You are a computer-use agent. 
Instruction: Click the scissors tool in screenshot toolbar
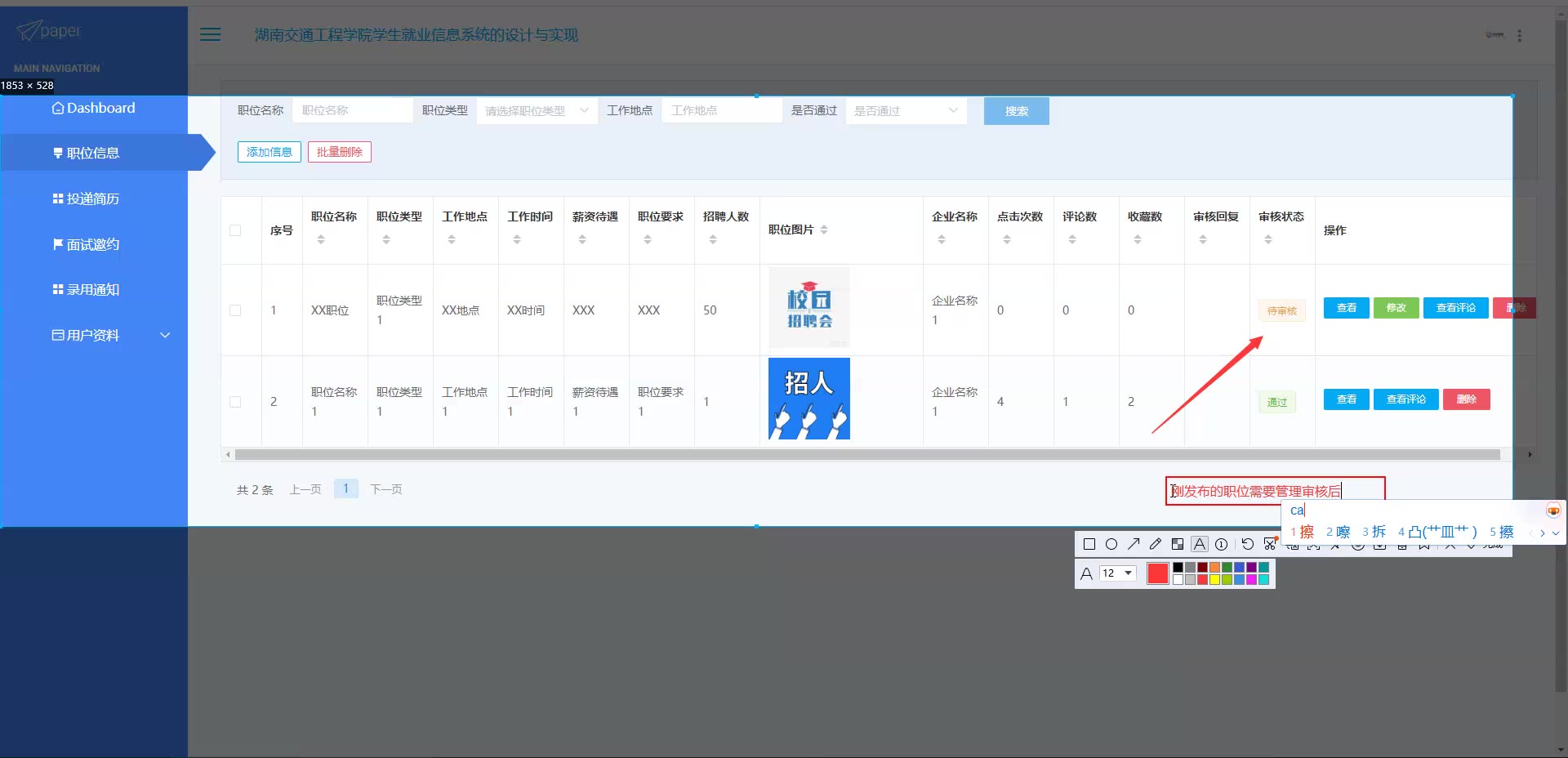point(1270,544)
